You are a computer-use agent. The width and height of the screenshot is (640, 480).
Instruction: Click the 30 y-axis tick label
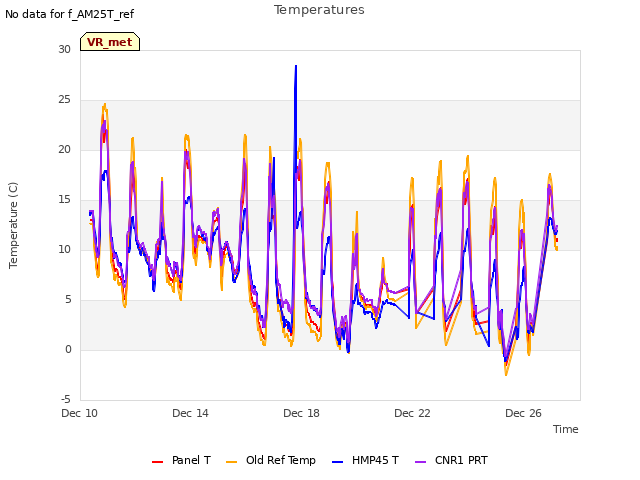click(64, 49)
